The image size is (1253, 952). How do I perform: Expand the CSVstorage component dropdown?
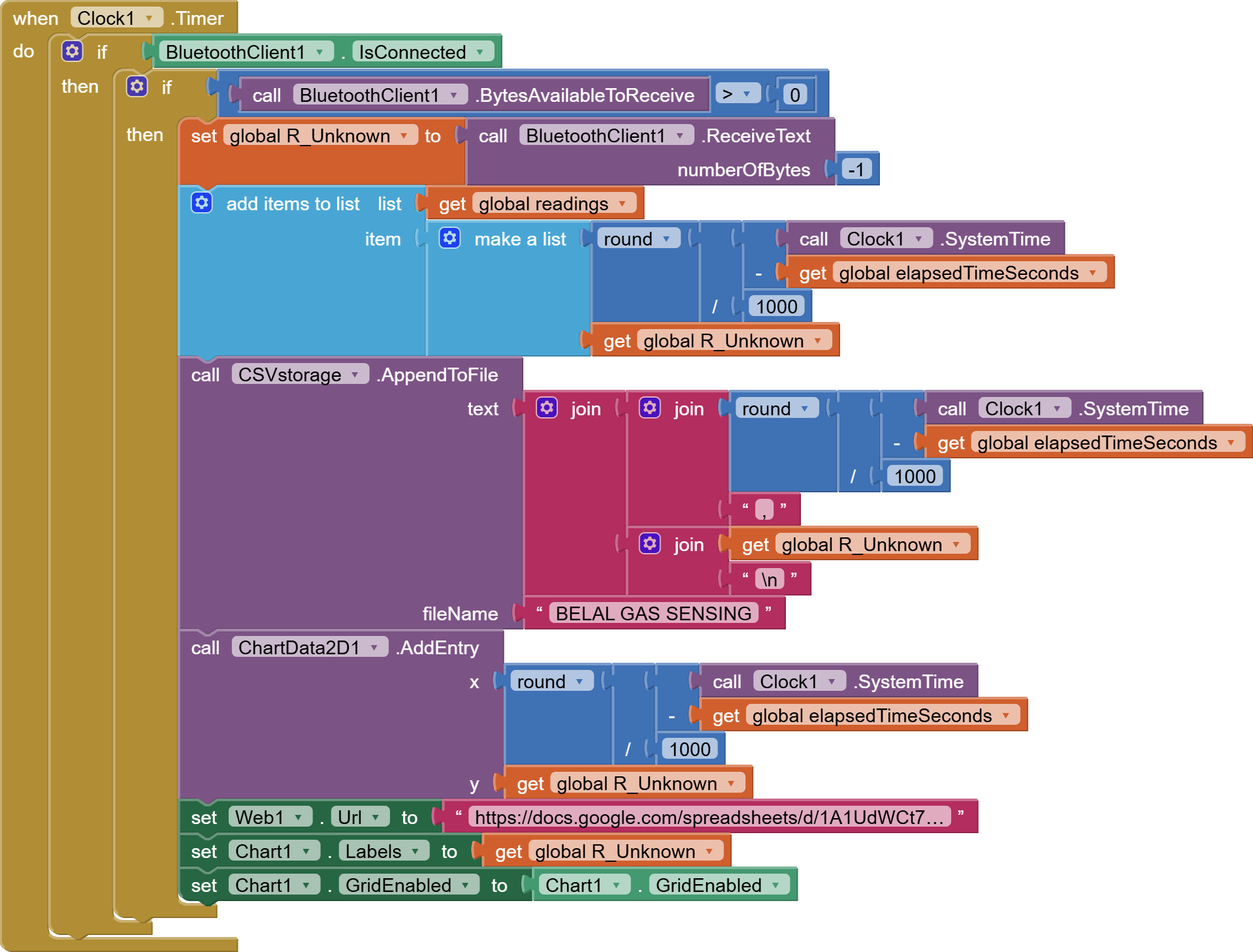(355, 375)
